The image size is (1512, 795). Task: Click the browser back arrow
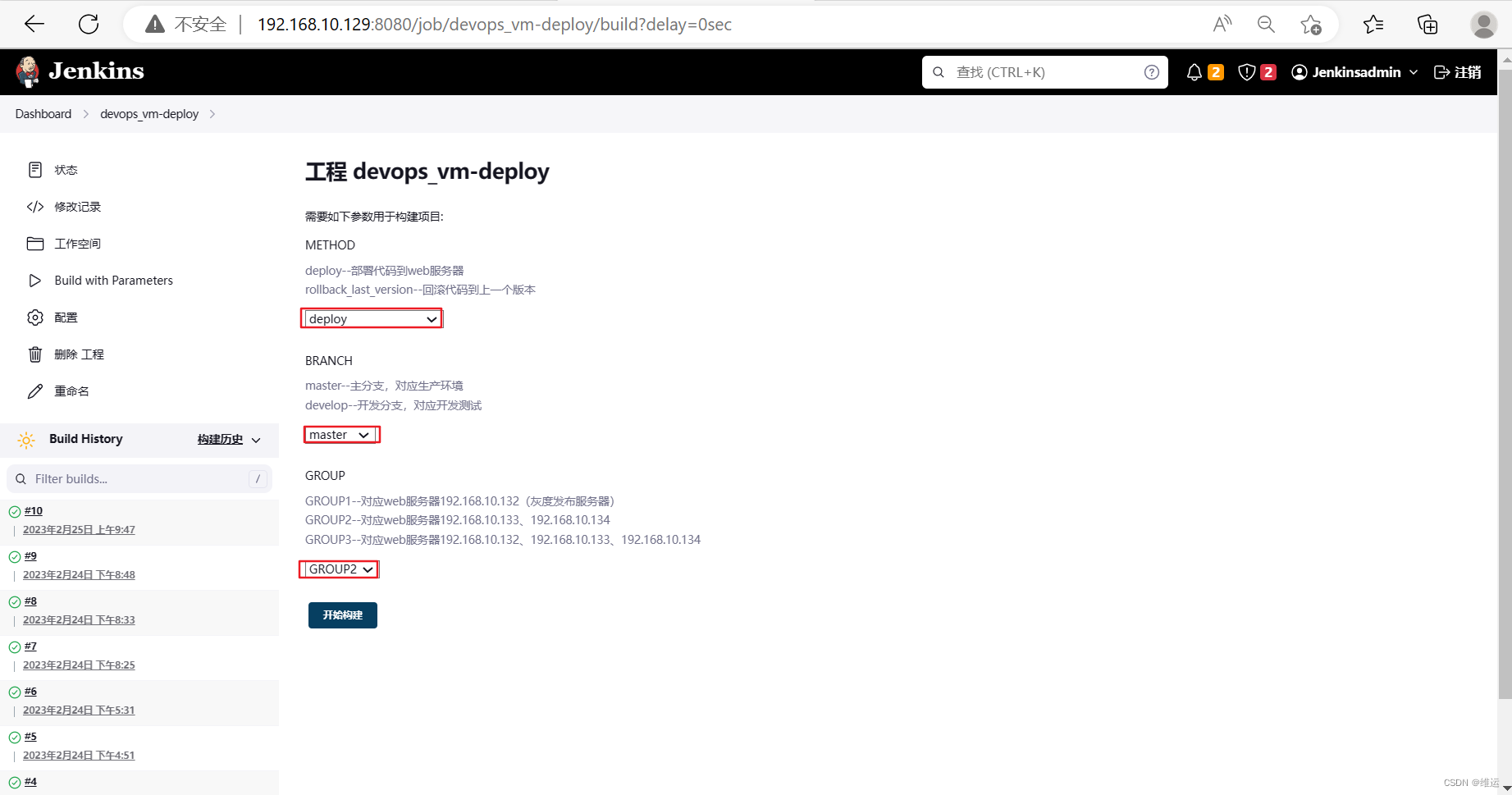click(34, 24)
